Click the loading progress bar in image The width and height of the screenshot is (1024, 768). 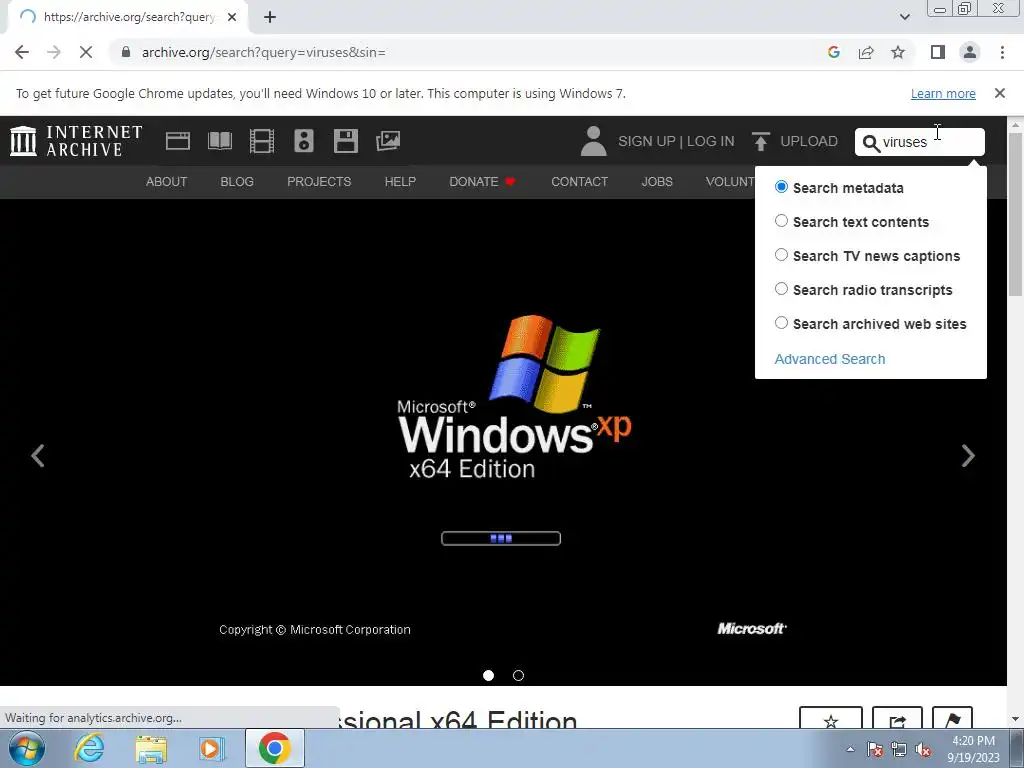tap(501, 538)
